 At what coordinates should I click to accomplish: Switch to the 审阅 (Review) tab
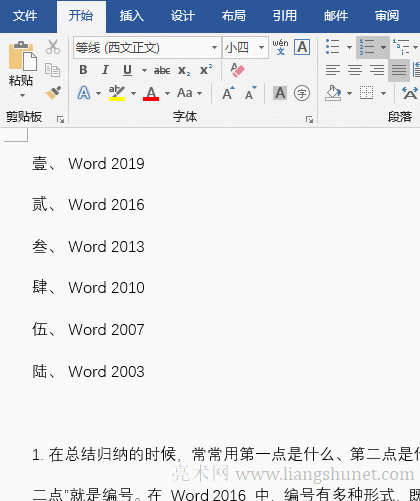point(387,16)
